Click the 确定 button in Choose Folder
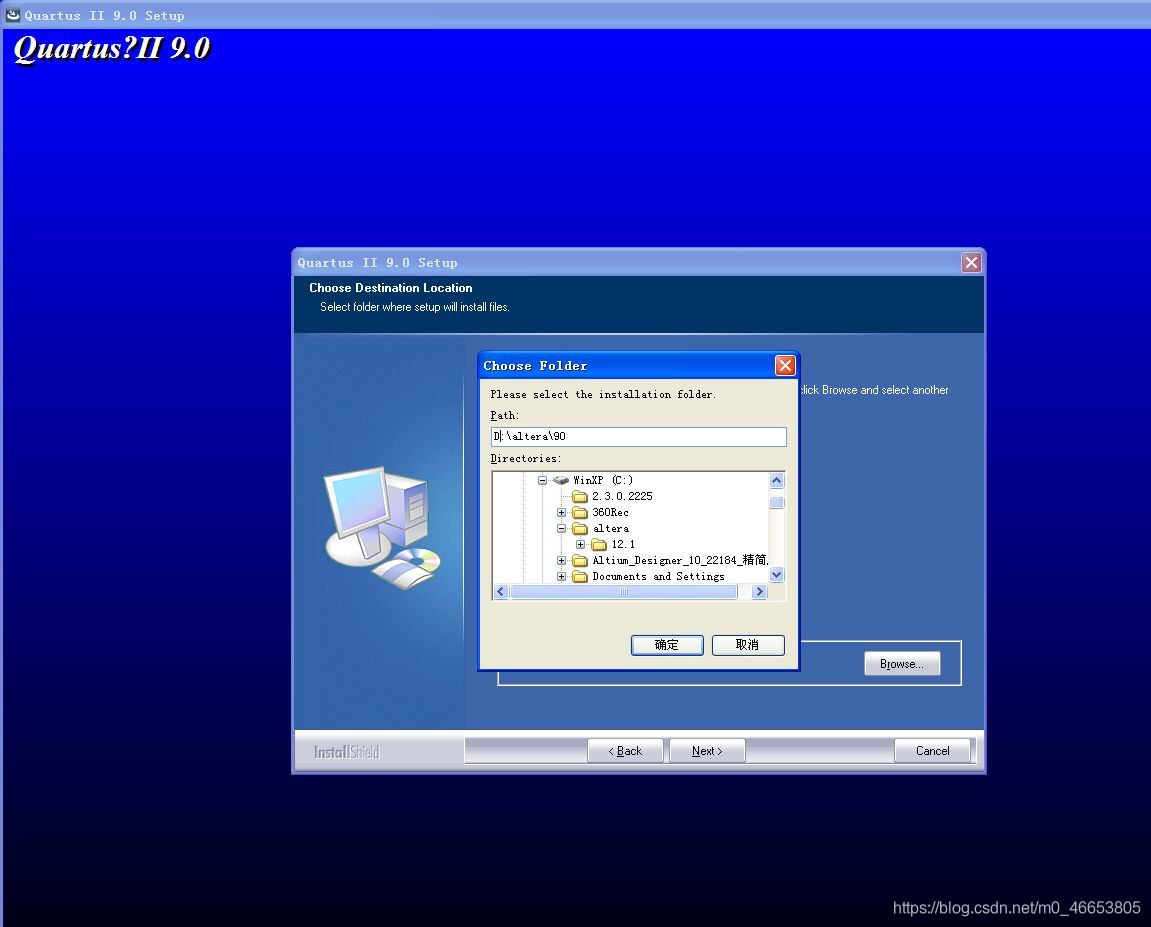Screen dimensions: 1151x927 667,644
